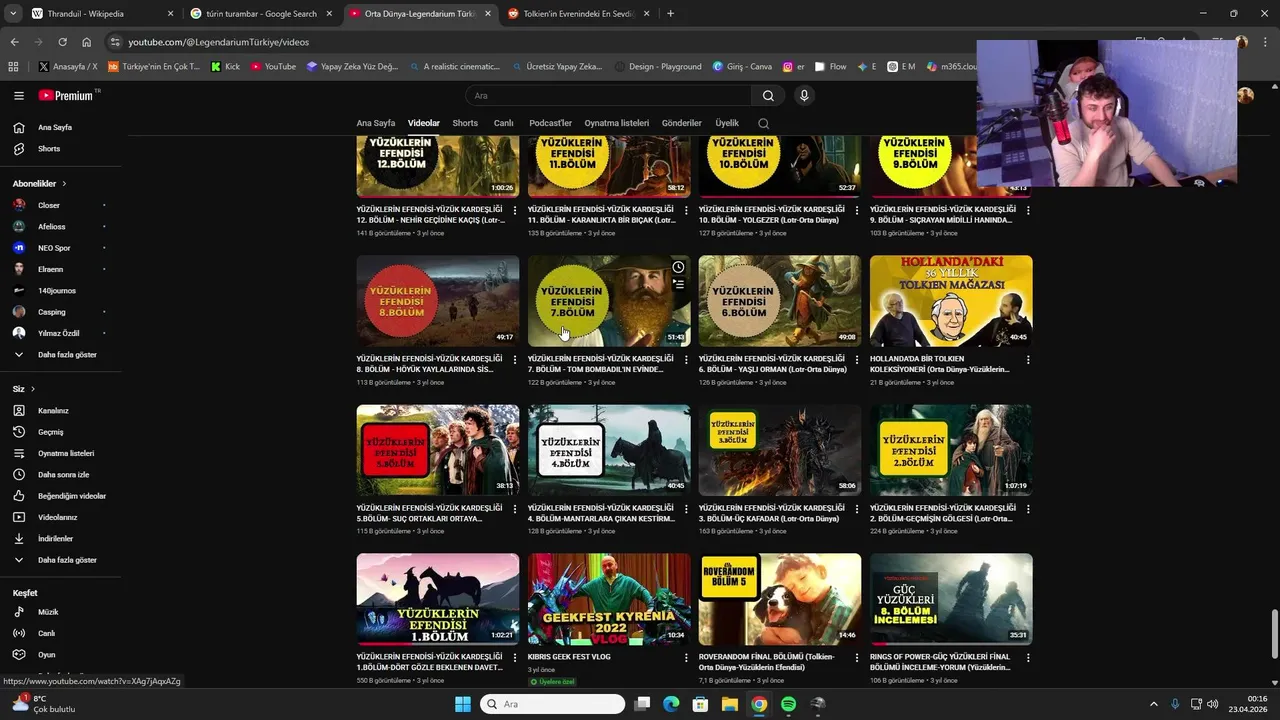This screenshot has width=1280, height=720.
Task: Play the Yüzüklerin Efendisi 1.Bölüm thumbnail
Action: point(438,599)
